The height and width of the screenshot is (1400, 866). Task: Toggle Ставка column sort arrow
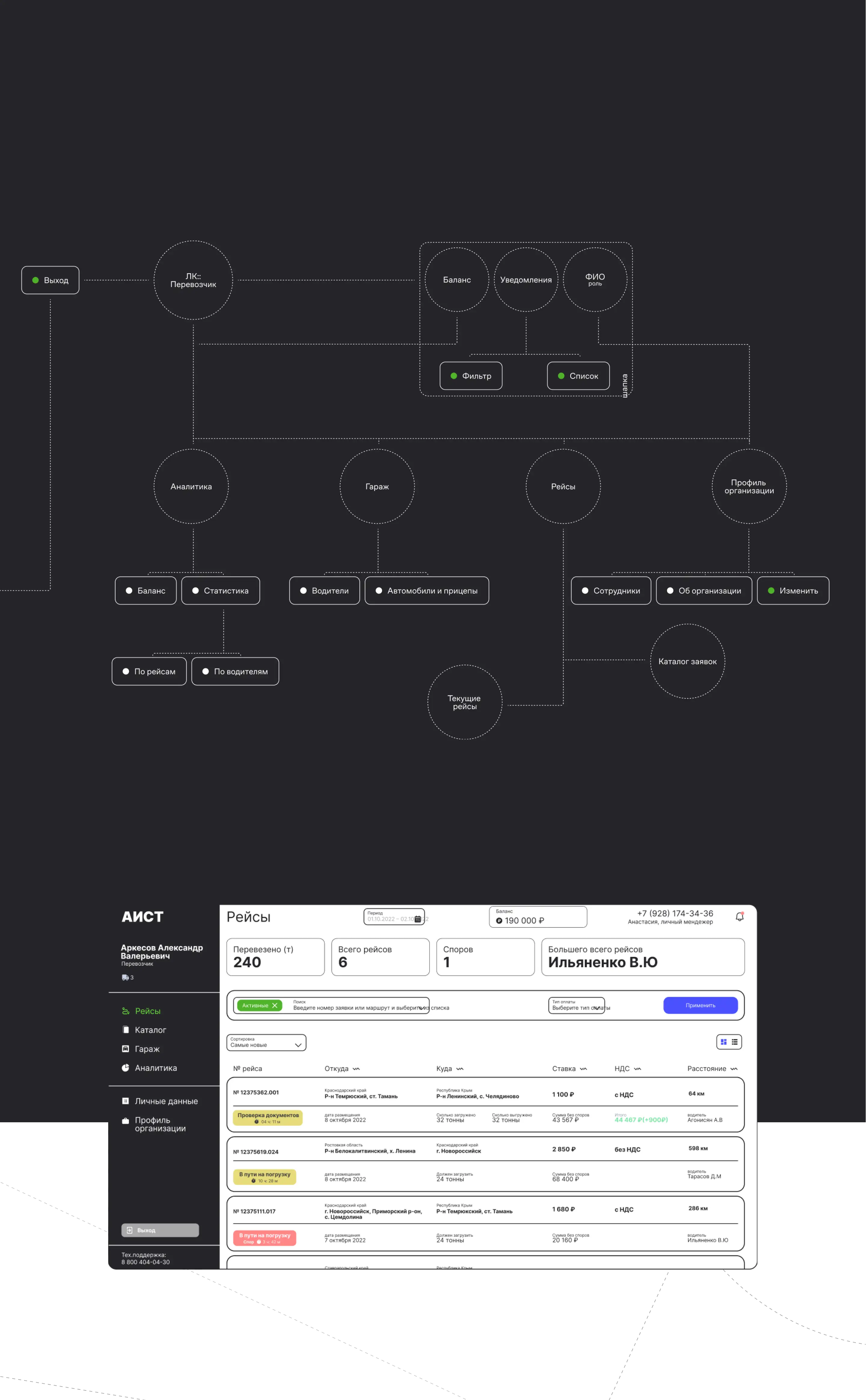tap(583, 1069)
